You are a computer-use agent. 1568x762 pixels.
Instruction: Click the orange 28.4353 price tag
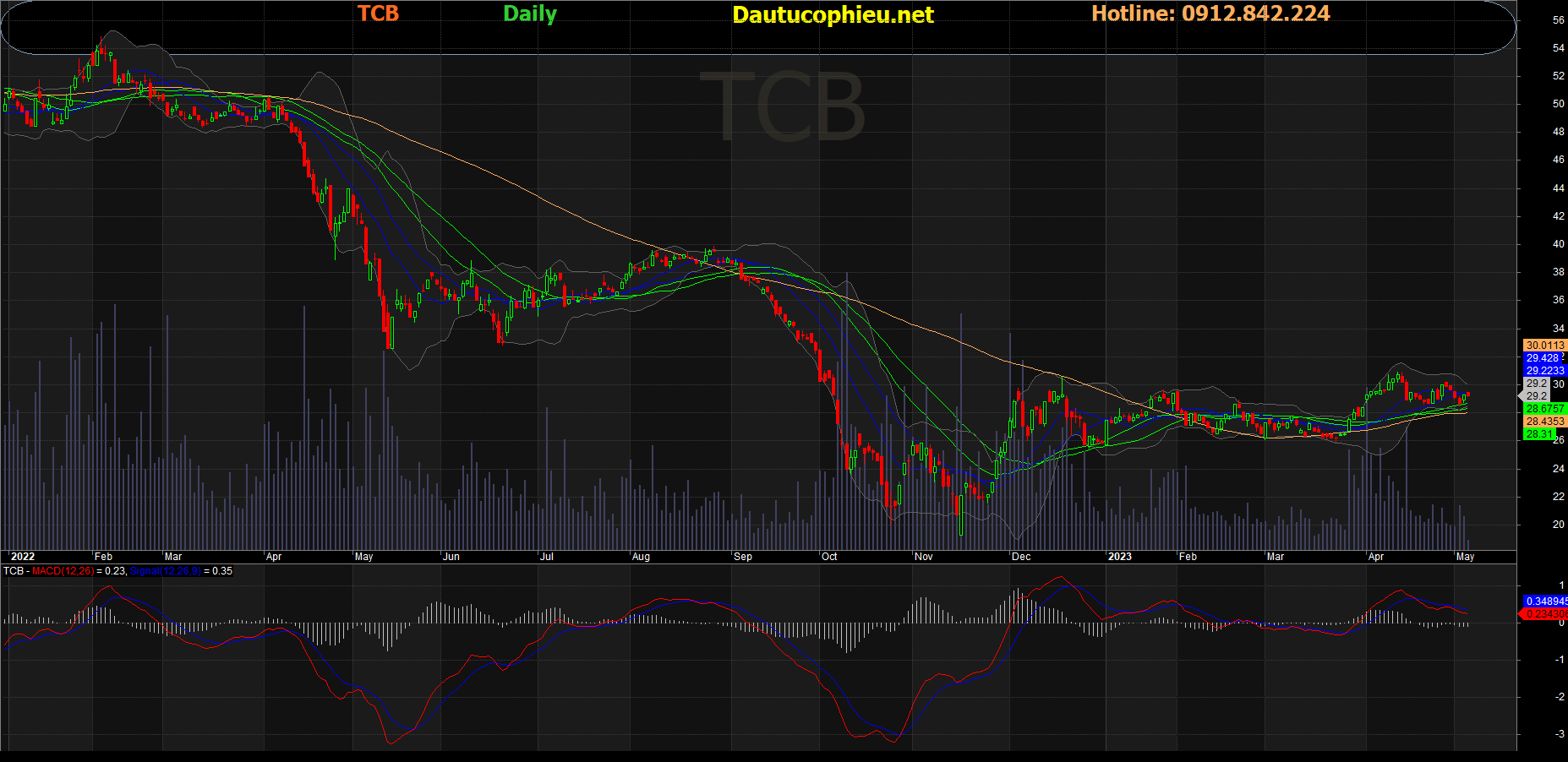[x=1544, y=422]
